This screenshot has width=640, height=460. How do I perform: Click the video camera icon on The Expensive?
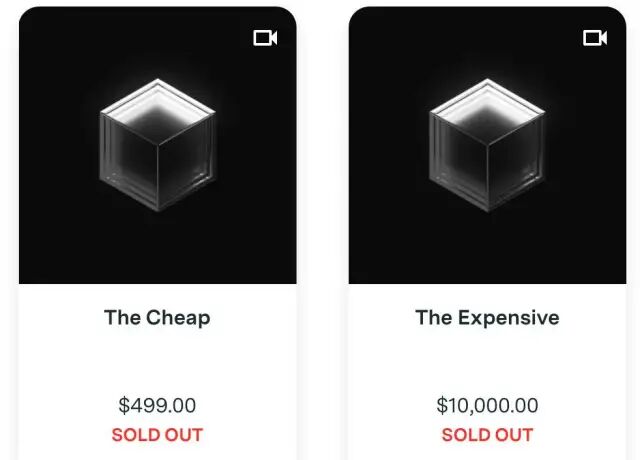pos(595,38)
